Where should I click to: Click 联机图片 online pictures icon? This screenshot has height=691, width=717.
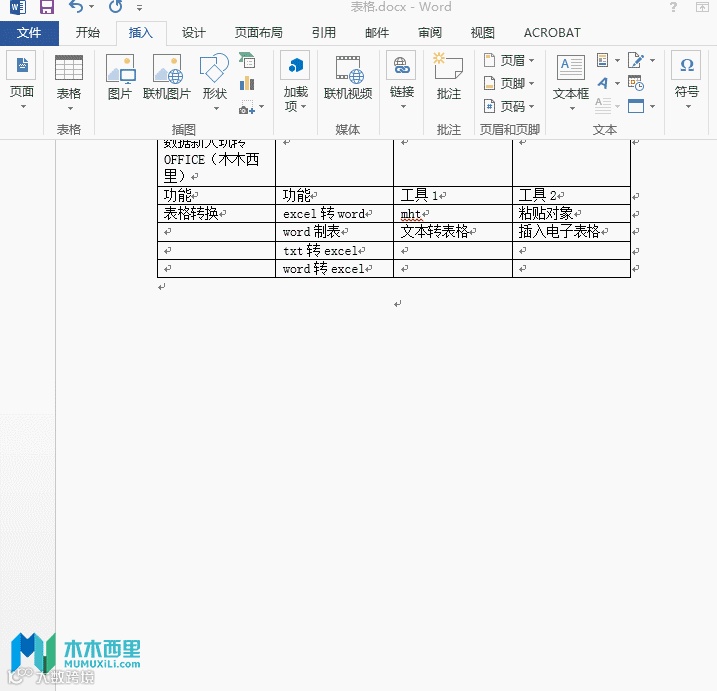point(167,77)
